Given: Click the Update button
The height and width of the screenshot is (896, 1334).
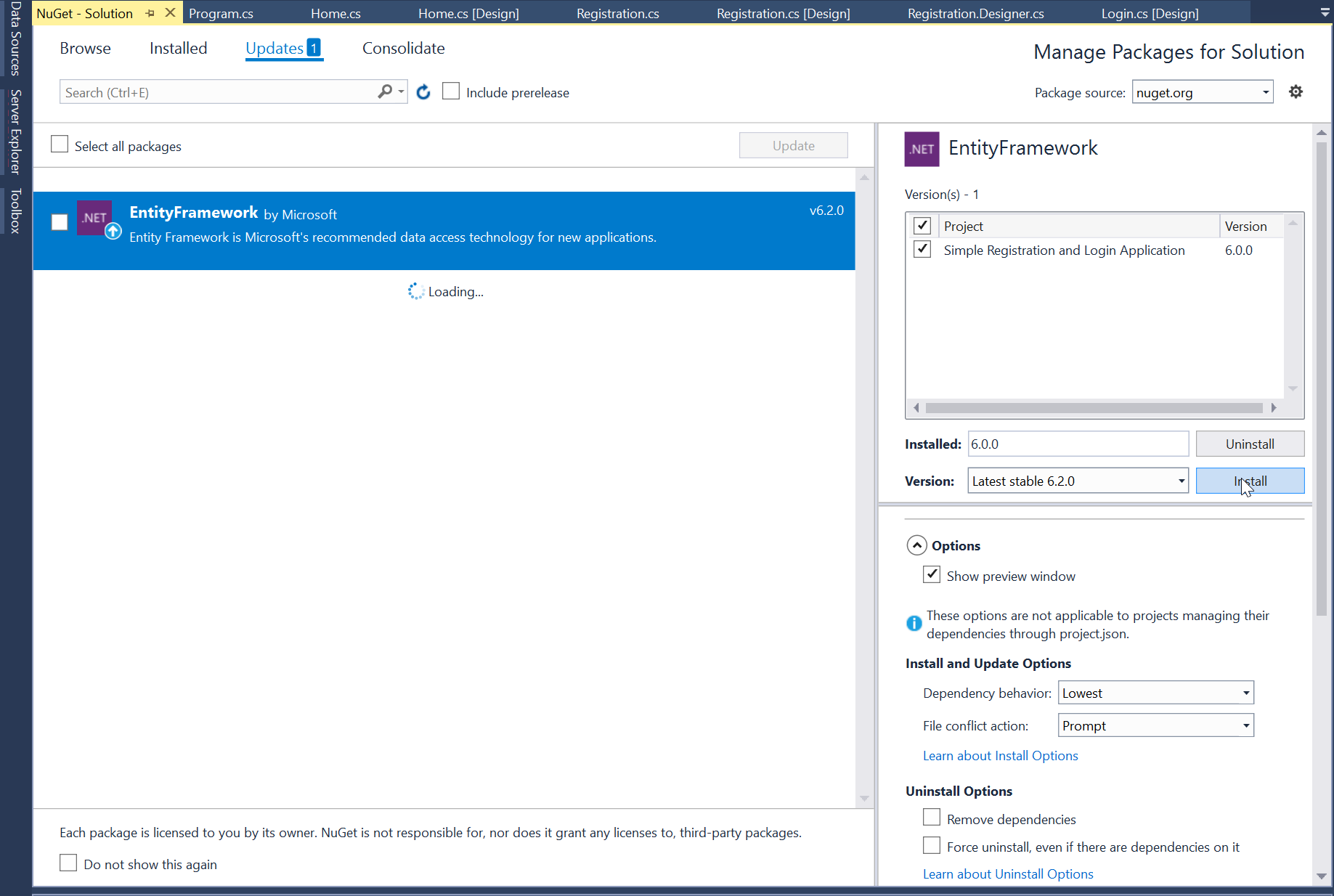Looking at the screenshot, I should tap(793, 145).
